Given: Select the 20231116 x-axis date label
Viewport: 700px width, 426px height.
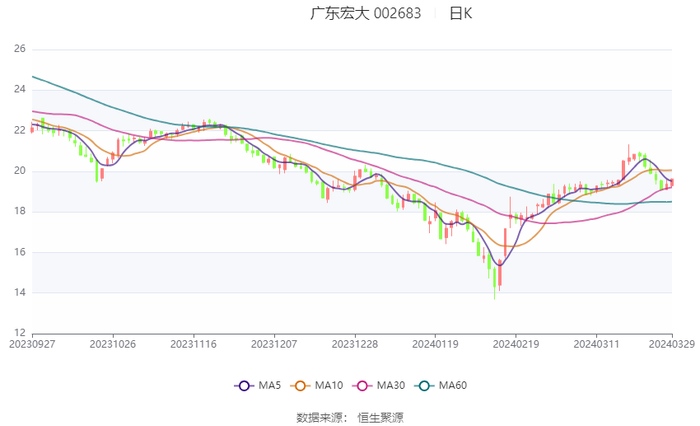Looking at the screenshot, I should tap(193, 344).
